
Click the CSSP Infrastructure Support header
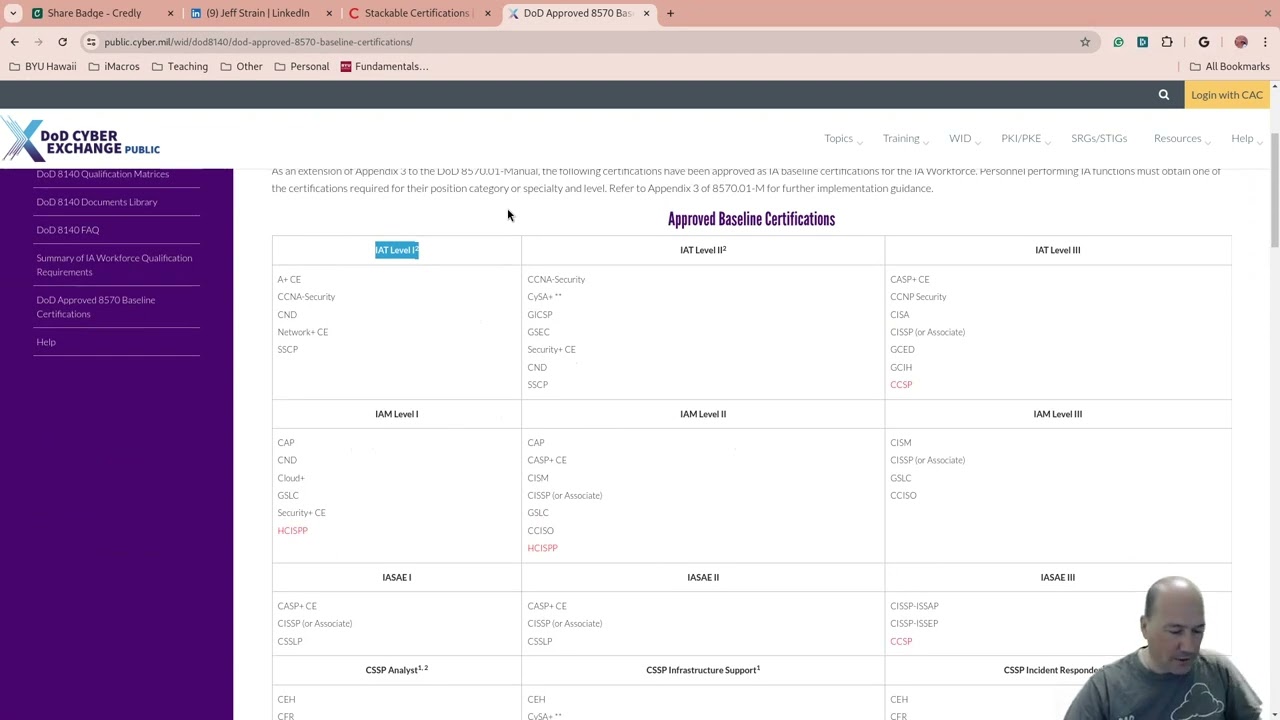(703, 670)
